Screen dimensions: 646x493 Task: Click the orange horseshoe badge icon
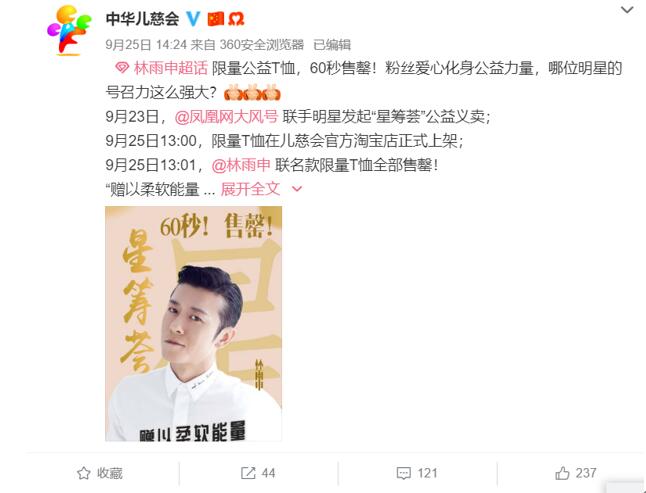[236, 19]
